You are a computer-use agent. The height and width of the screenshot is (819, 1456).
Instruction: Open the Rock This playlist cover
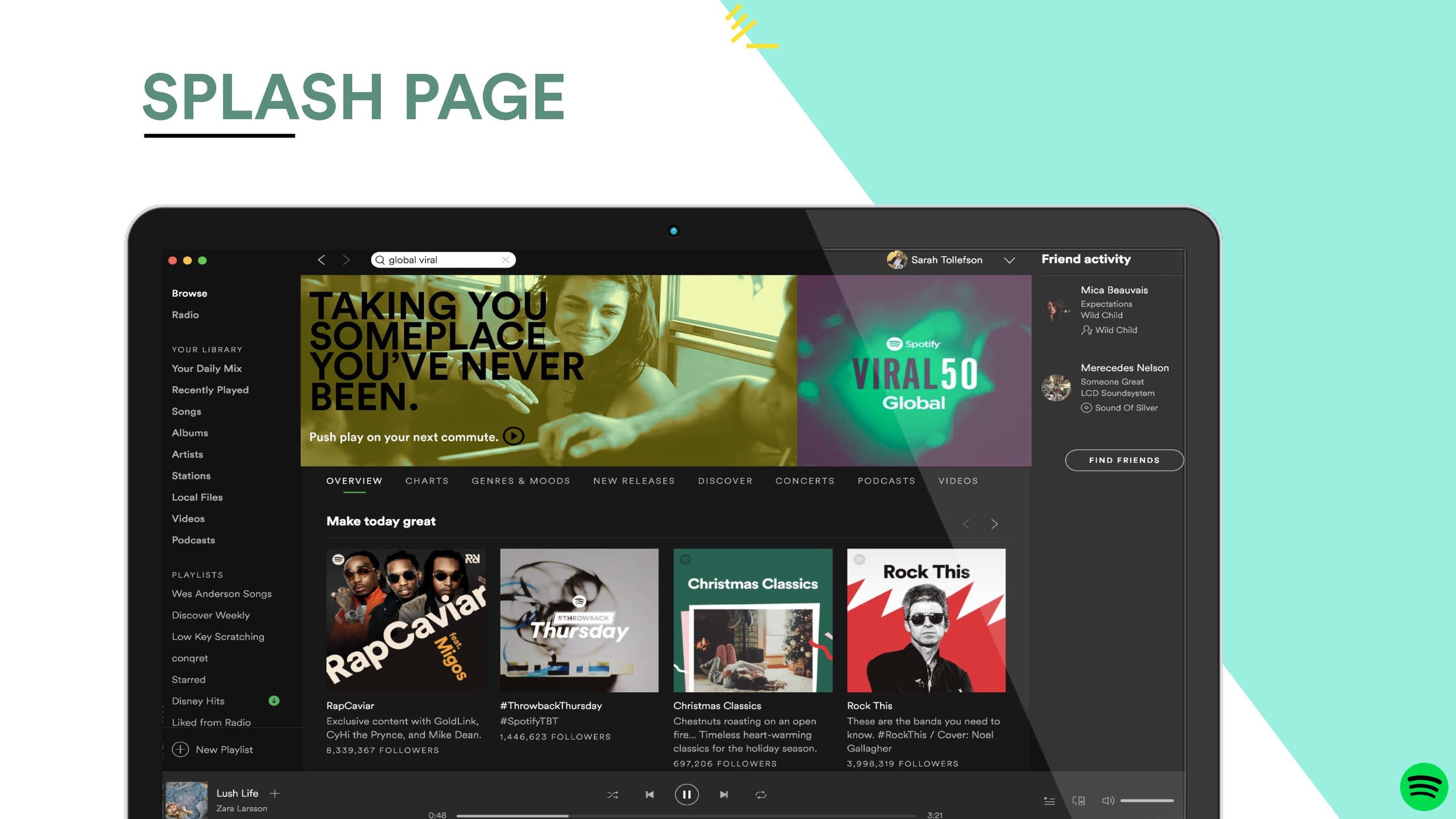point(926,620)
